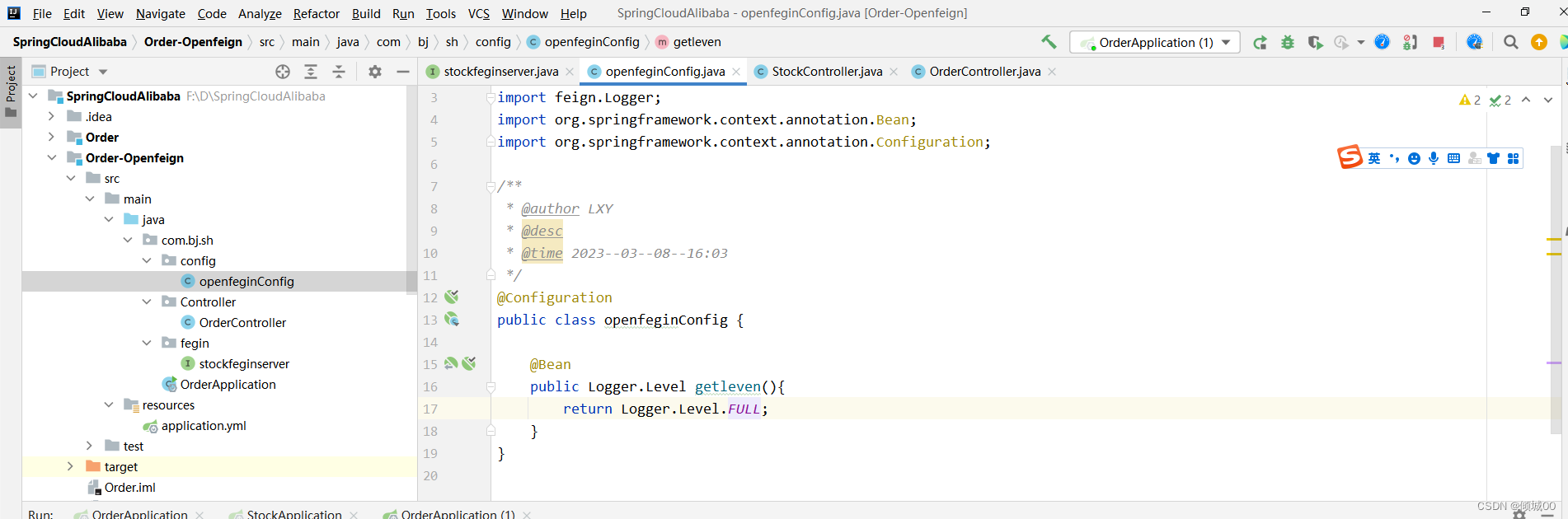Open application.yml in project tree
Image resolution: width=1568 pixels, height=519 pixels.
click(x=204, y=425)
